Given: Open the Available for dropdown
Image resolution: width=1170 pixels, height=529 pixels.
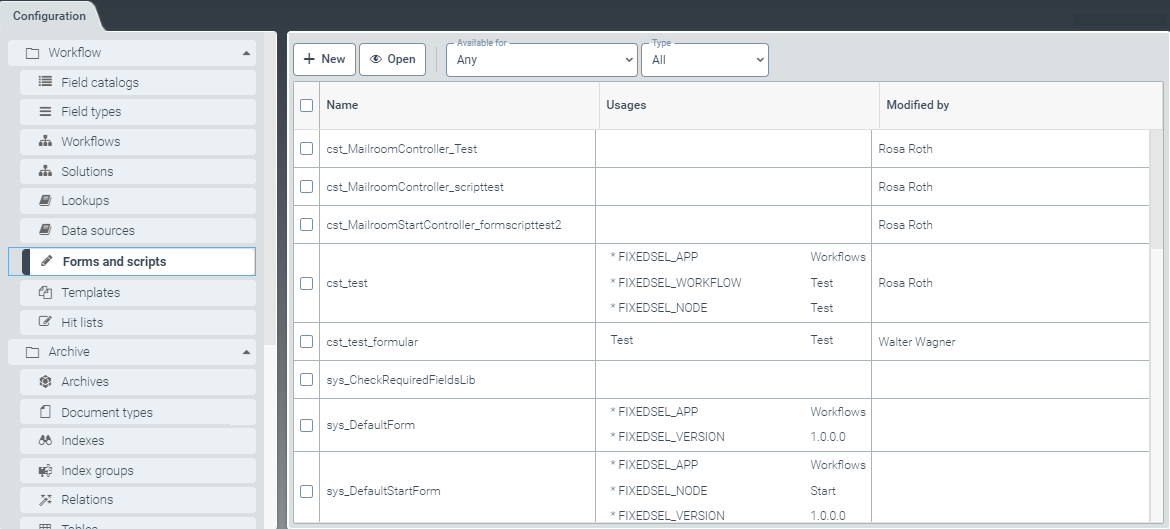Looking at the screenshot, I should 541,60.
